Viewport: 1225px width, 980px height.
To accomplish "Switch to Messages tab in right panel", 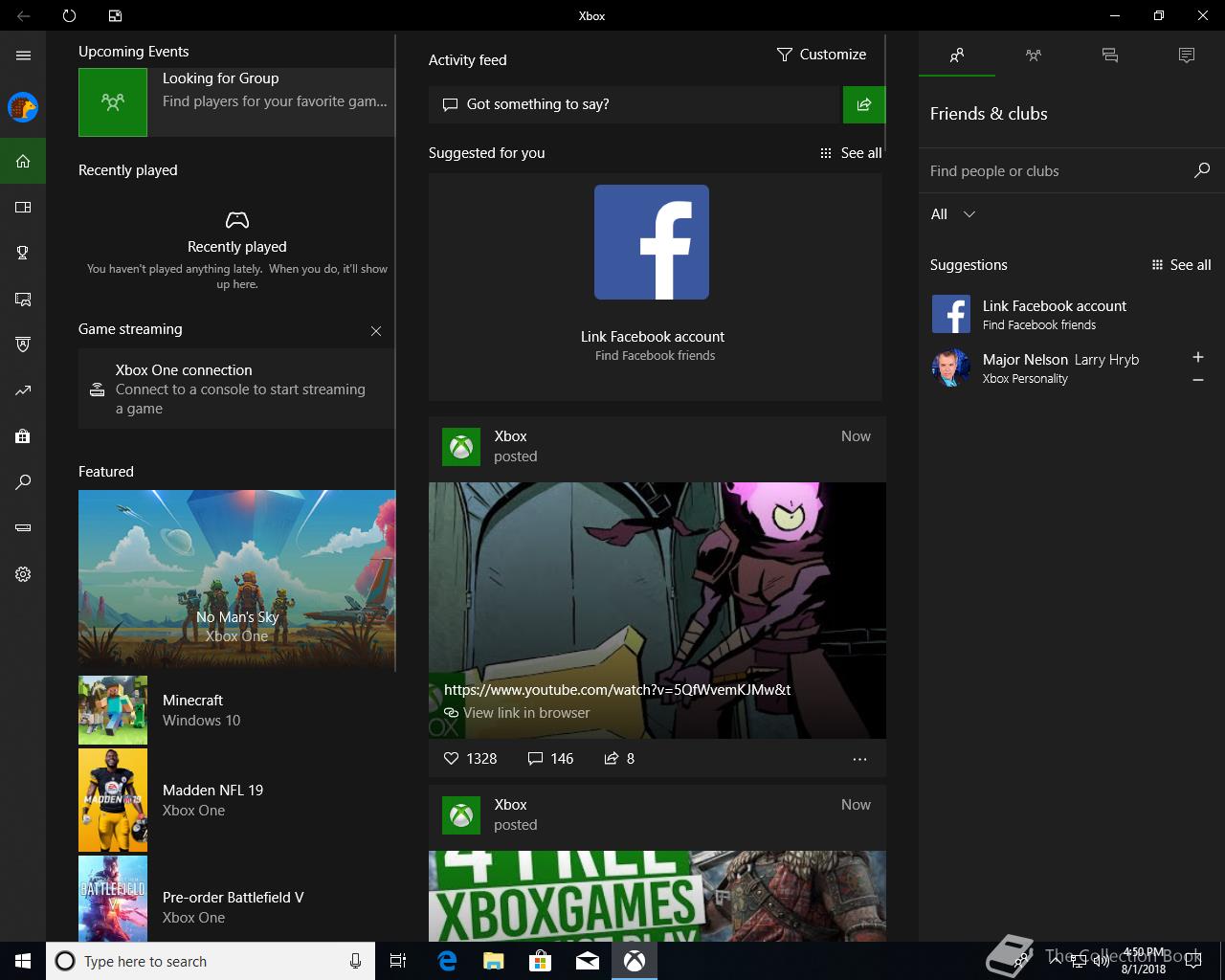I will (1110, 56).
